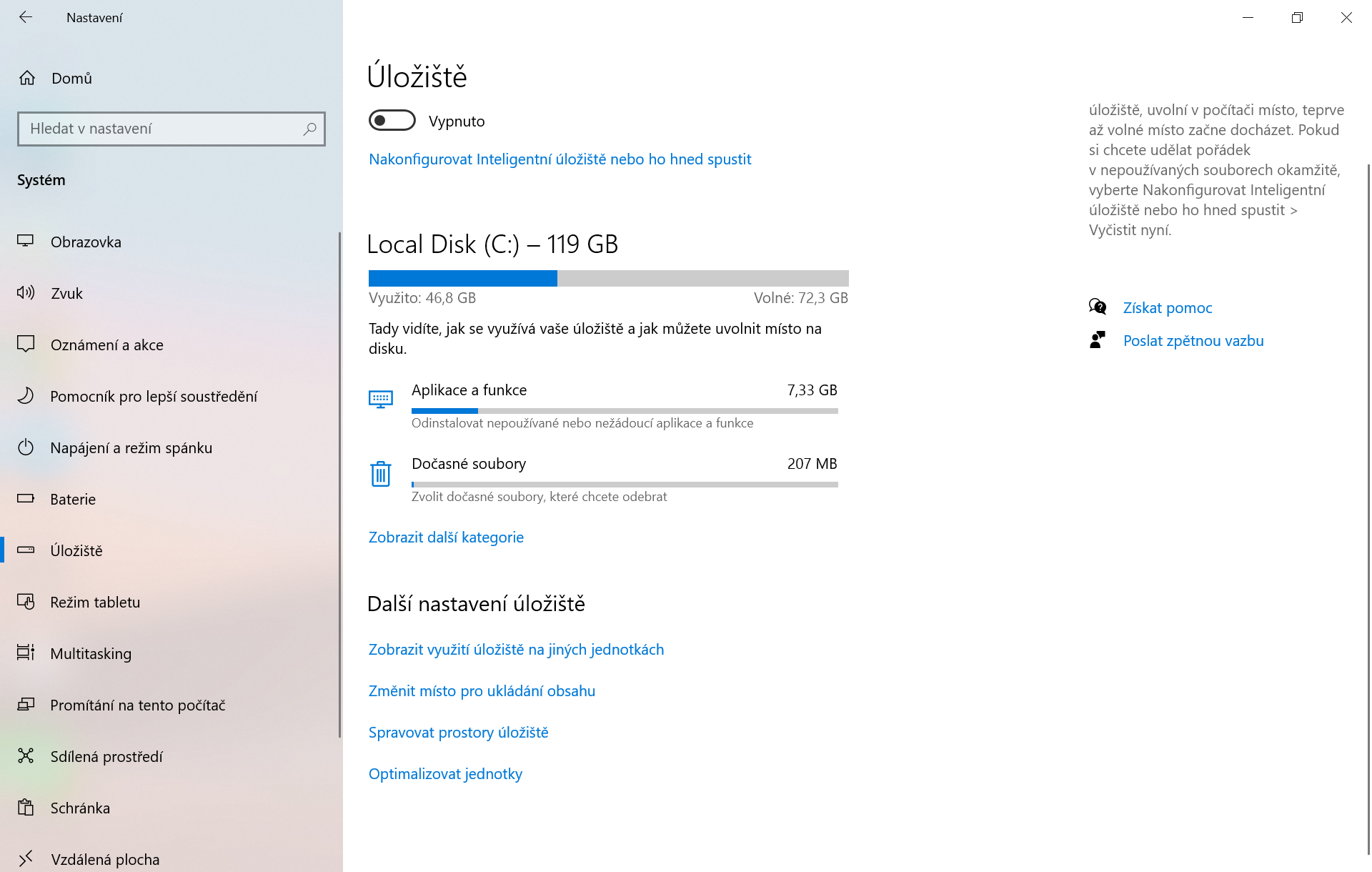
Task: Click the Domů home icon
Action: (x=27, y=78)
